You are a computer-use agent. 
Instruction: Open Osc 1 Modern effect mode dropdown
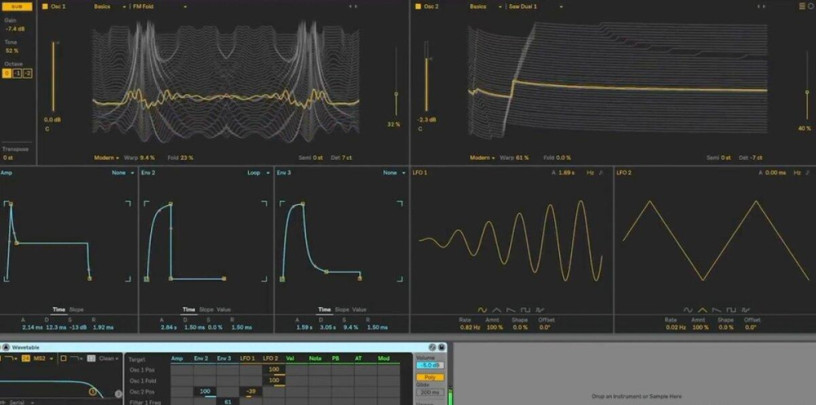[x=106, y=157]
